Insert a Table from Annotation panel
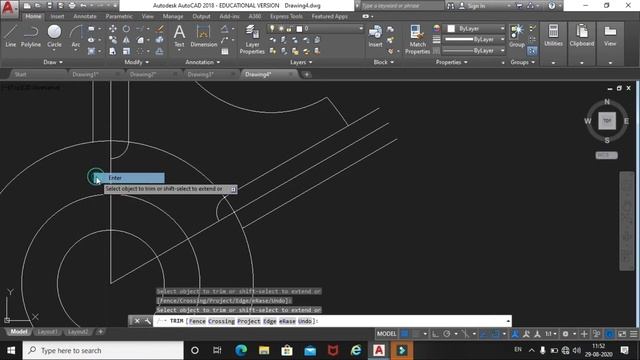Viewport: 640px width, 360px height. coord(224,51)
